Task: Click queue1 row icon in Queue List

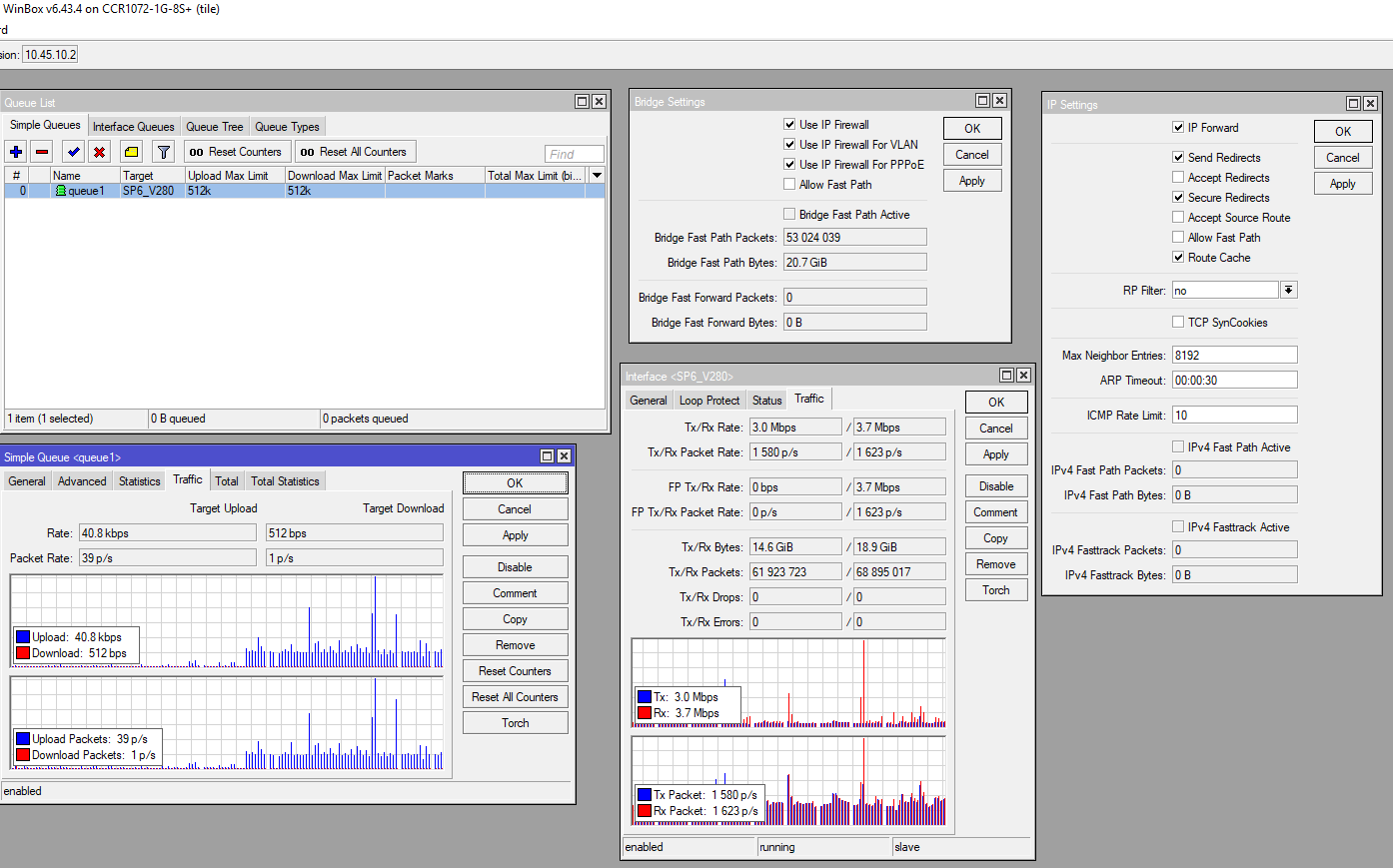Action: click(61, 191)
